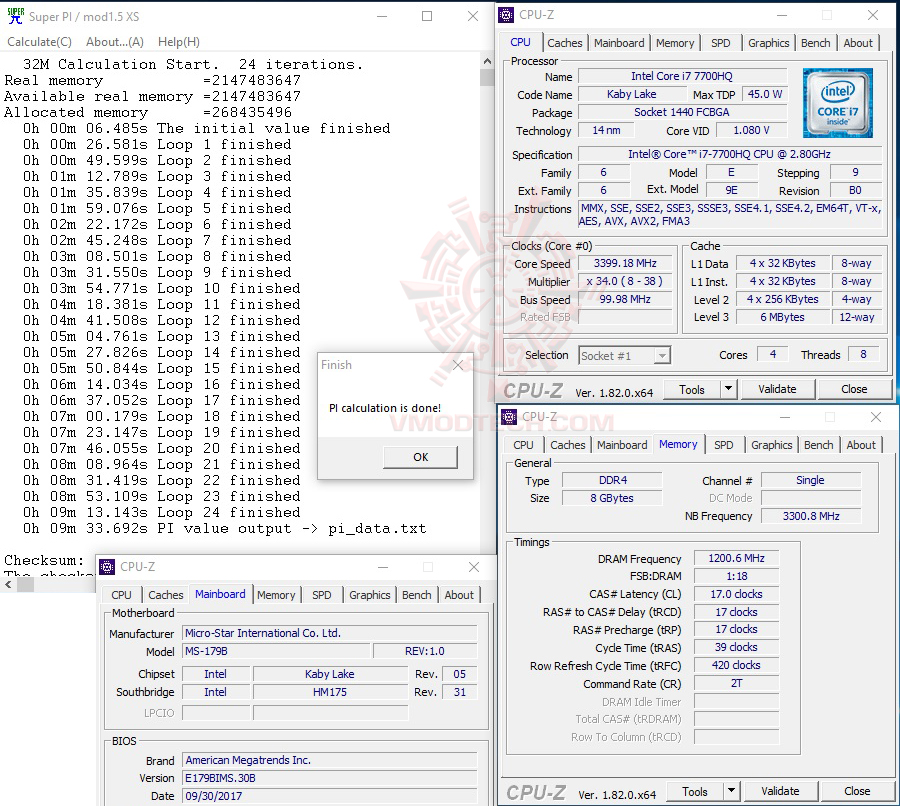Image resolution: width=900 pixels, height=806 pixels.
Task: Click the Super PI application icon in title bar
Action: point(14,16)
